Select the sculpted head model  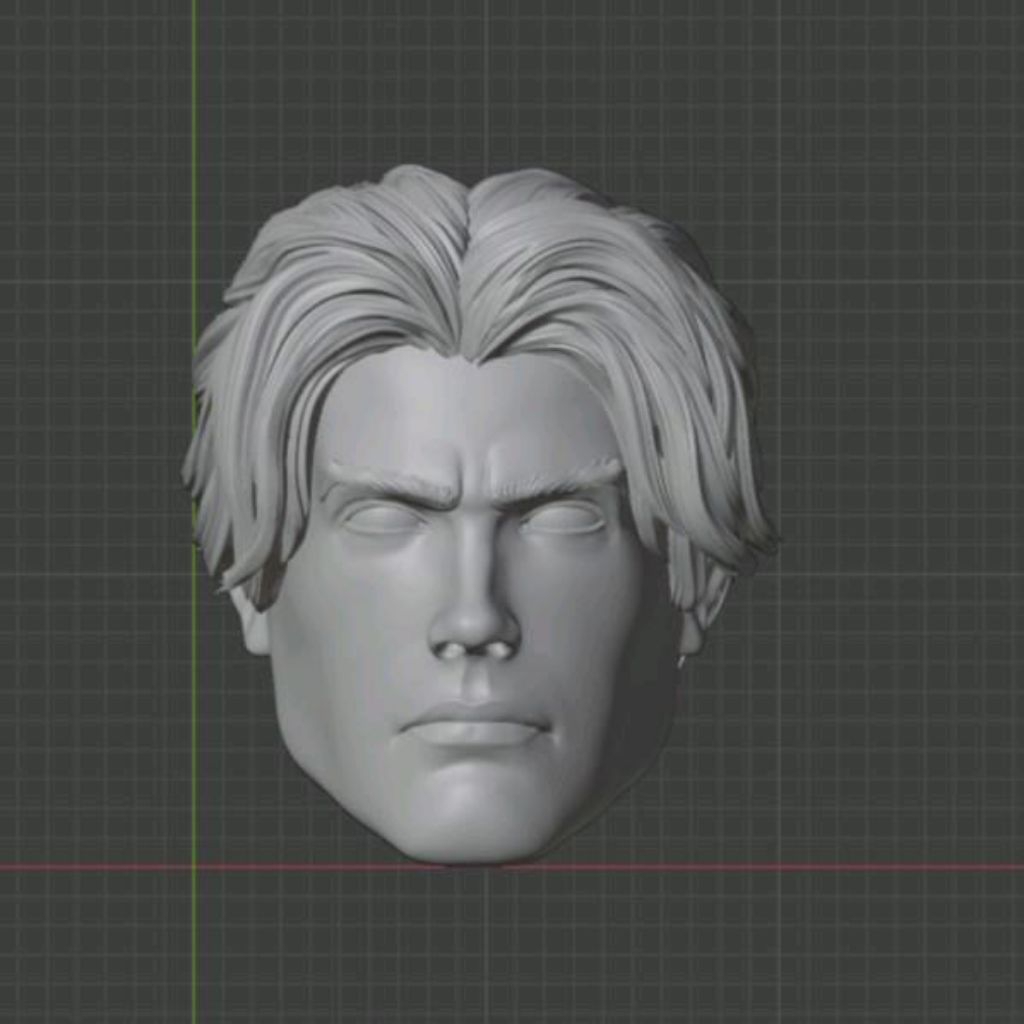point(470,600)
